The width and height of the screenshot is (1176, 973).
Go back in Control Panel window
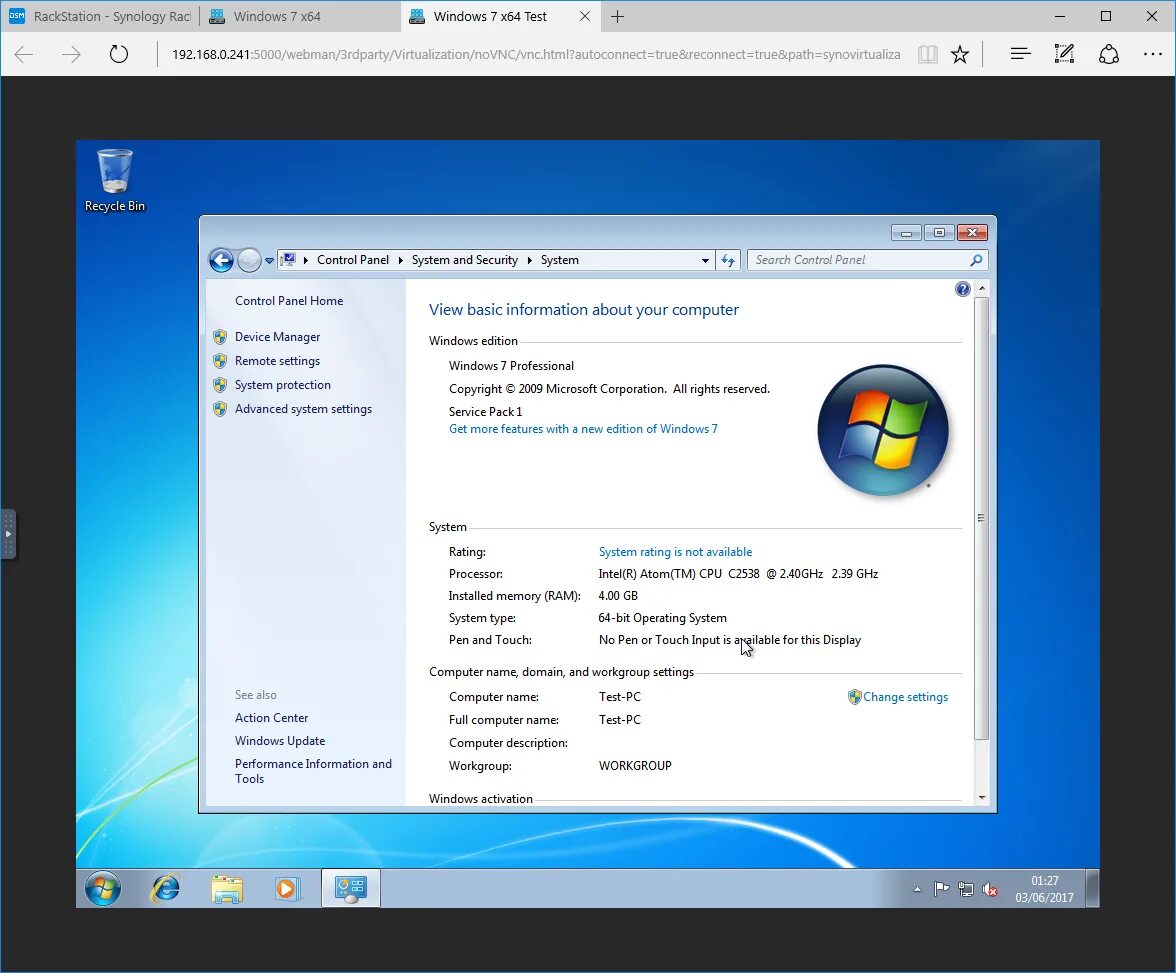point(221,260)
